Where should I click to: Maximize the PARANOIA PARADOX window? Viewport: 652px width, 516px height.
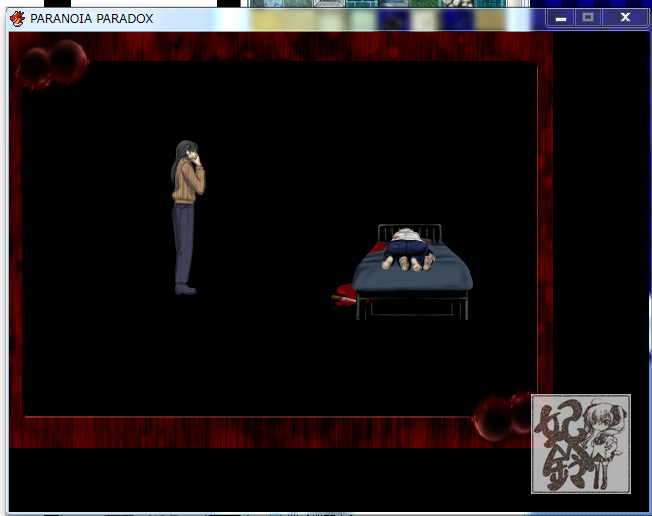click(x=588, y=18)
